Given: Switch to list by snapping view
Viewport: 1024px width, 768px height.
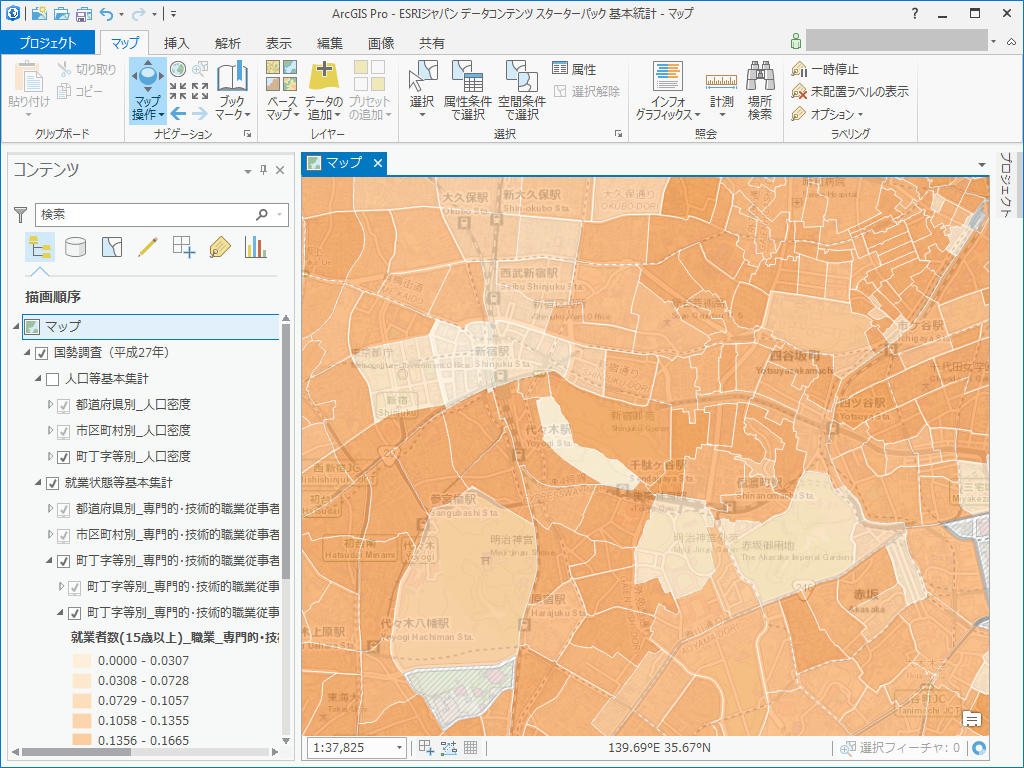Looking at the screenshot, I should tap(184, 248).
